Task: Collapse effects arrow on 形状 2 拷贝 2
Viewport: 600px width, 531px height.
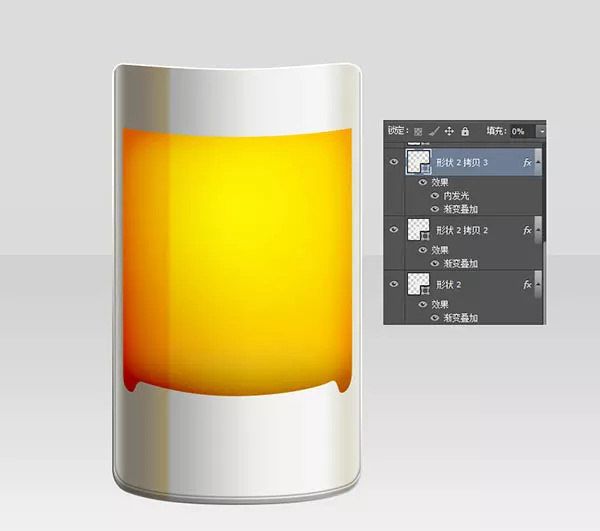Action: (538, 230)
